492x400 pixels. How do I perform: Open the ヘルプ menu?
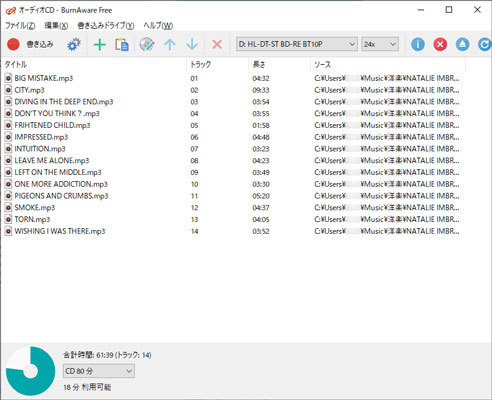158,25
